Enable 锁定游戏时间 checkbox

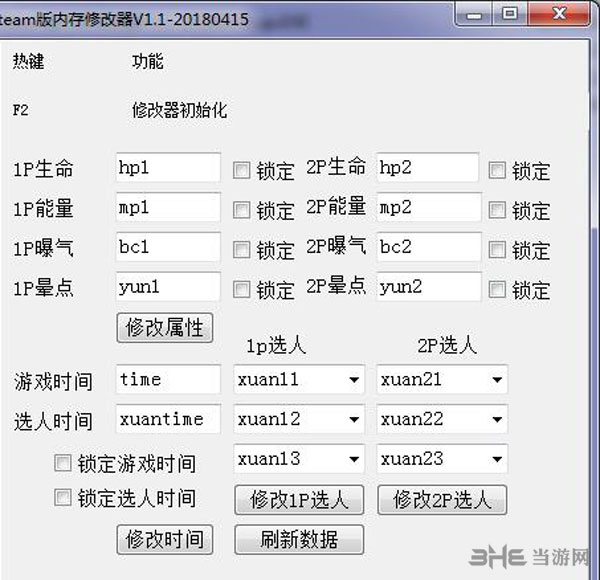pos(63,463)
